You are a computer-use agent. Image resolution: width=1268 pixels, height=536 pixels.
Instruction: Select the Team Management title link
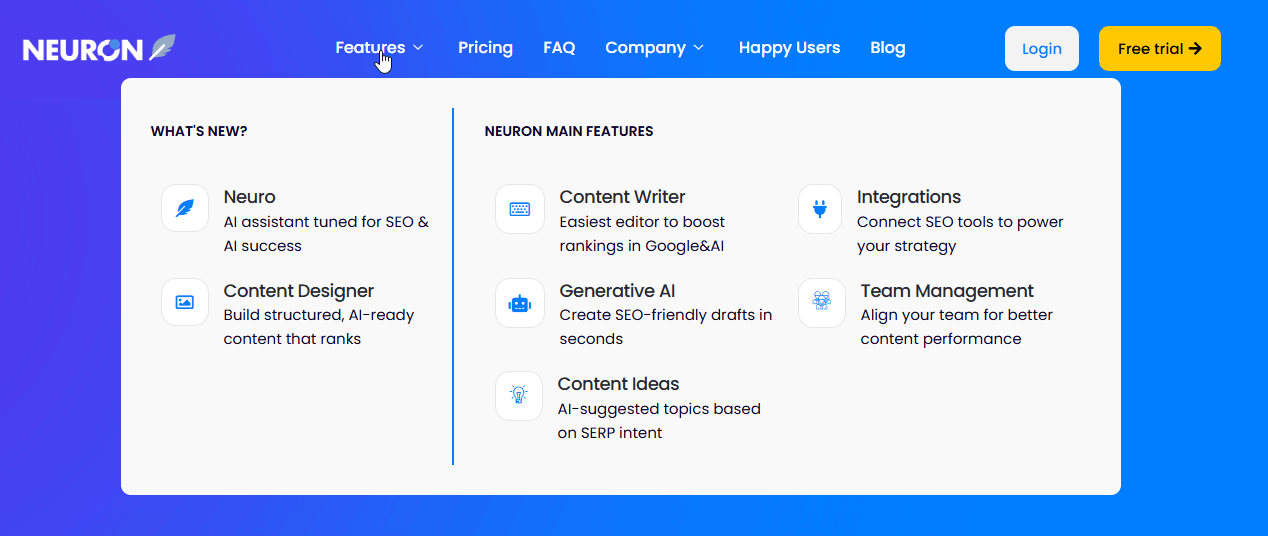[x=946, y=291]
